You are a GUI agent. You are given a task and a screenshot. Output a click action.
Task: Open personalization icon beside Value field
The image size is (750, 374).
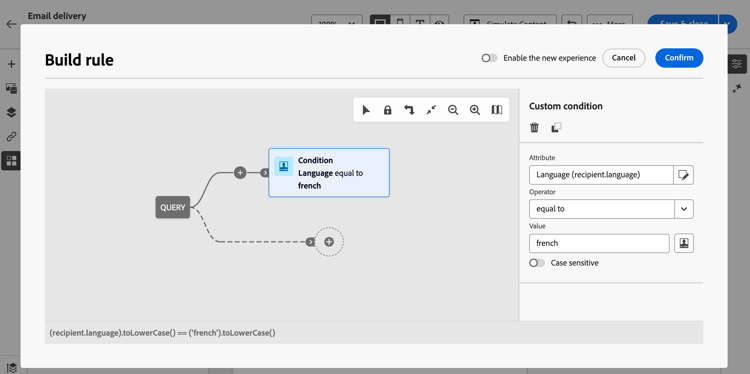[x=684, y=243]
